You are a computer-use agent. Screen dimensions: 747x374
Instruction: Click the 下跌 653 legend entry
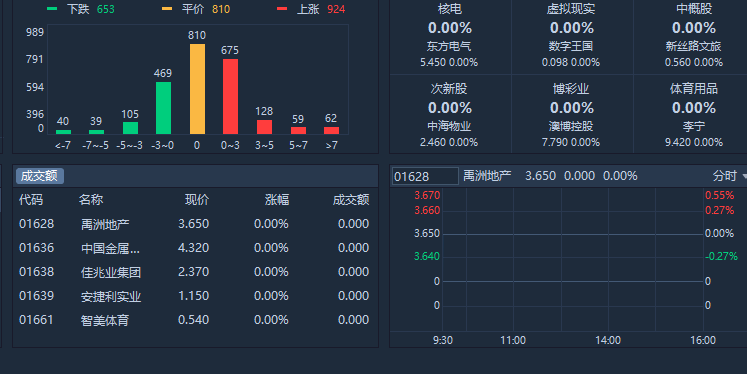81,9
